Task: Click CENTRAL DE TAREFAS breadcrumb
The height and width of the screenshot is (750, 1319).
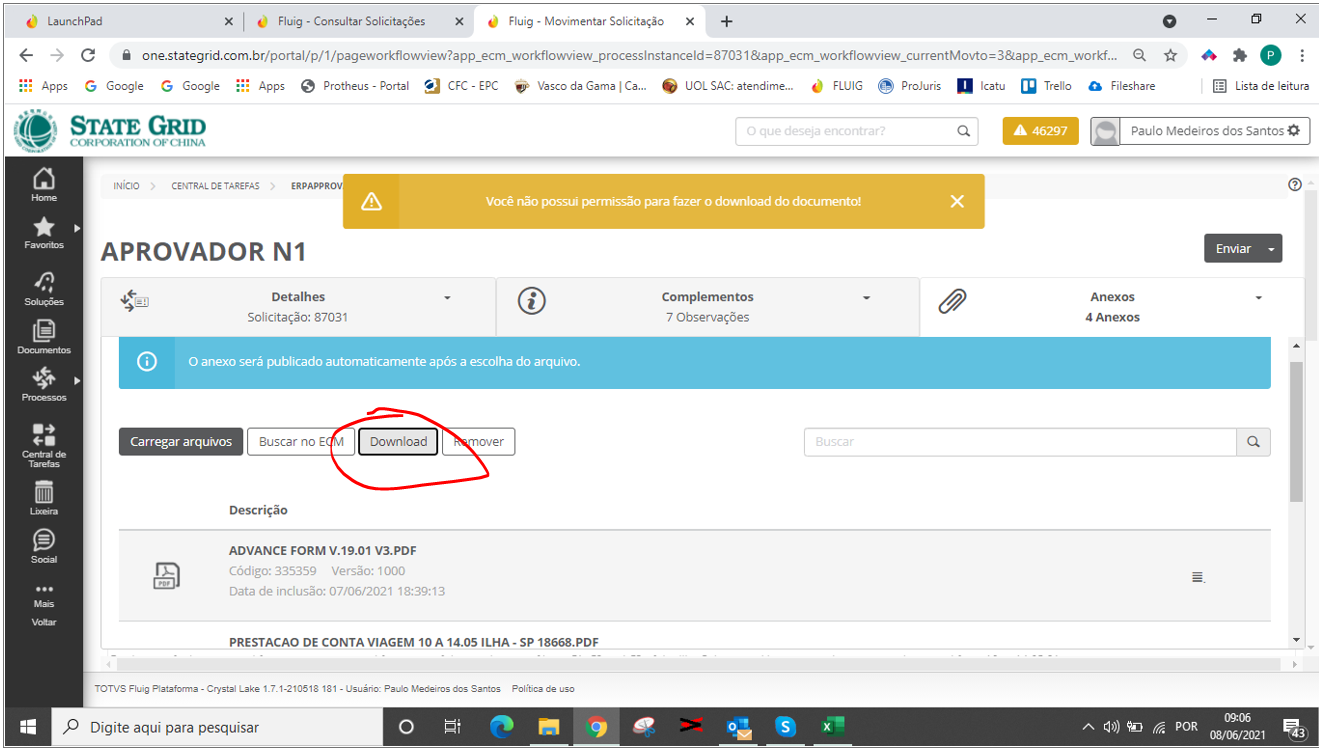Action: 215,186
